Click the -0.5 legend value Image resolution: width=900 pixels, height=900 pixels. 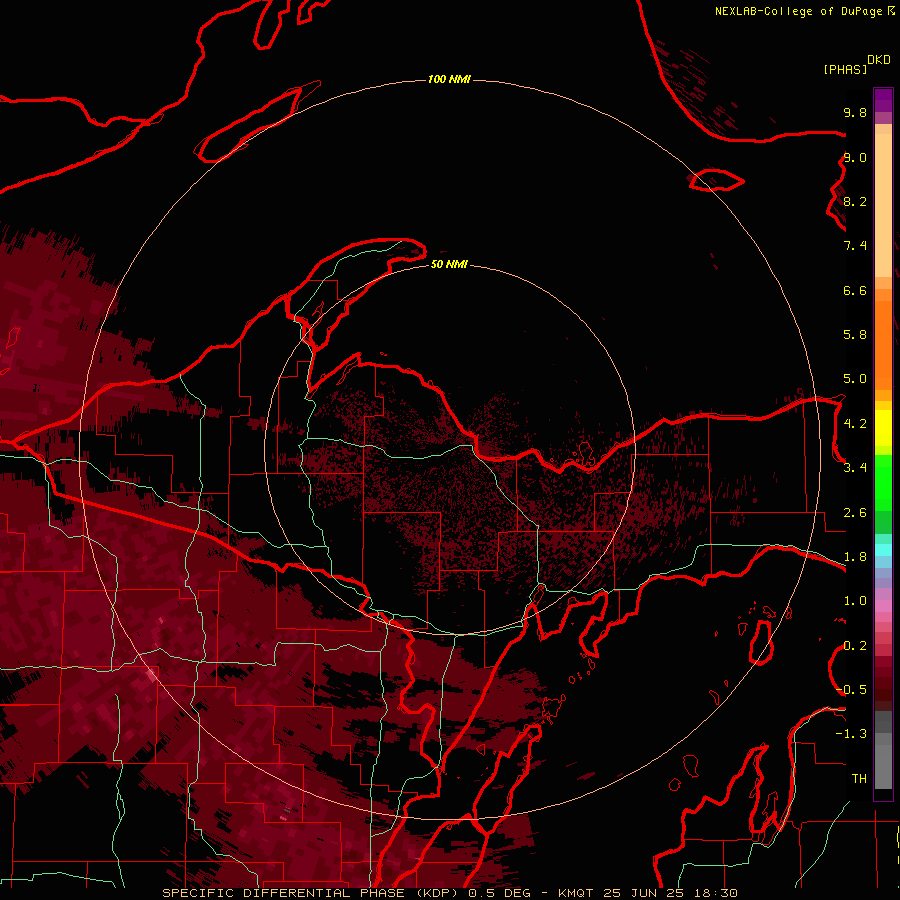point(852,690)
